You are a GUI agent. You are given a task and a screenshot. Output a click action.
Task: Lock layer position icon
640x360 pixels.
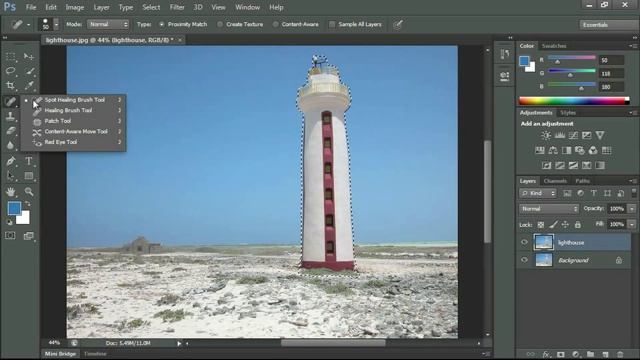click(565, 224)
